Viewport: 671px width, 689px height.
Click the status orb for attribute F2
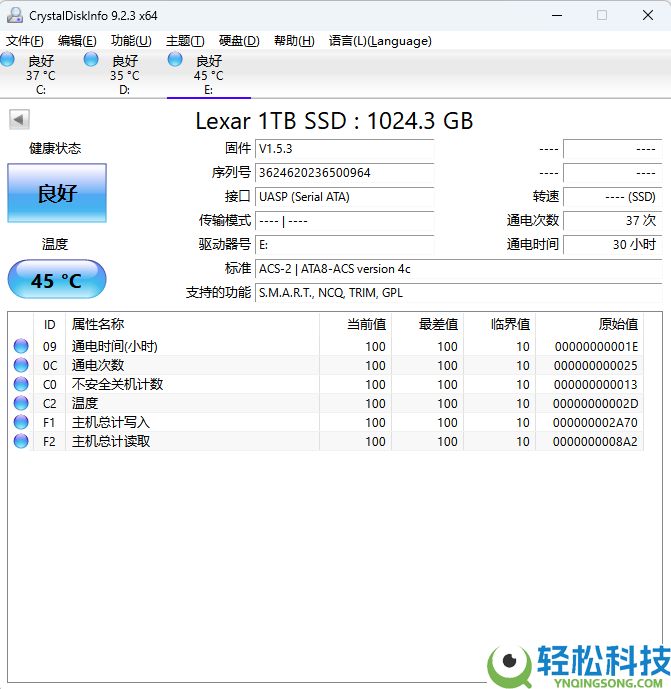click(21, 441)
